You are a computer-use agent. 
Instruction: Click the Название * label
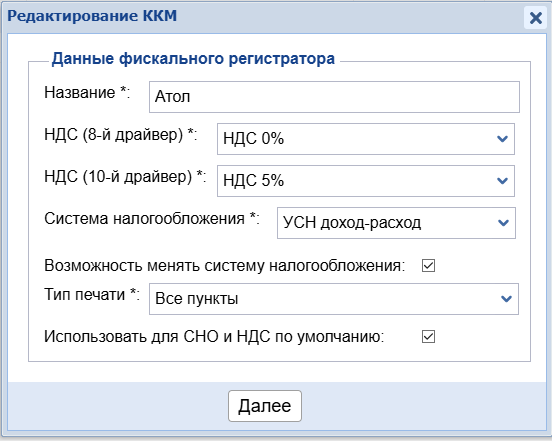(x=87, y=93)
